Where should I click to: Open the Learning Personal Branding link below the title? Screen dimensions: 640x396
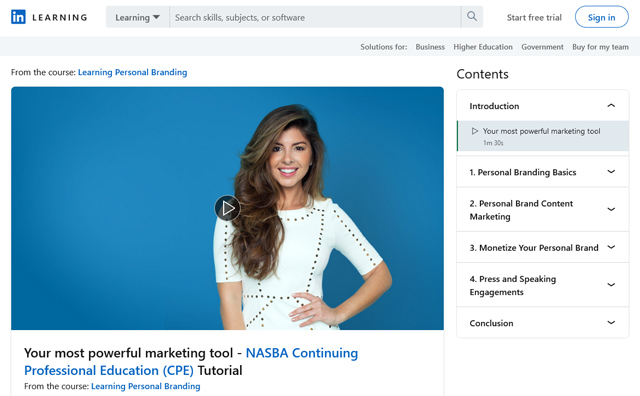pos(145,386)
